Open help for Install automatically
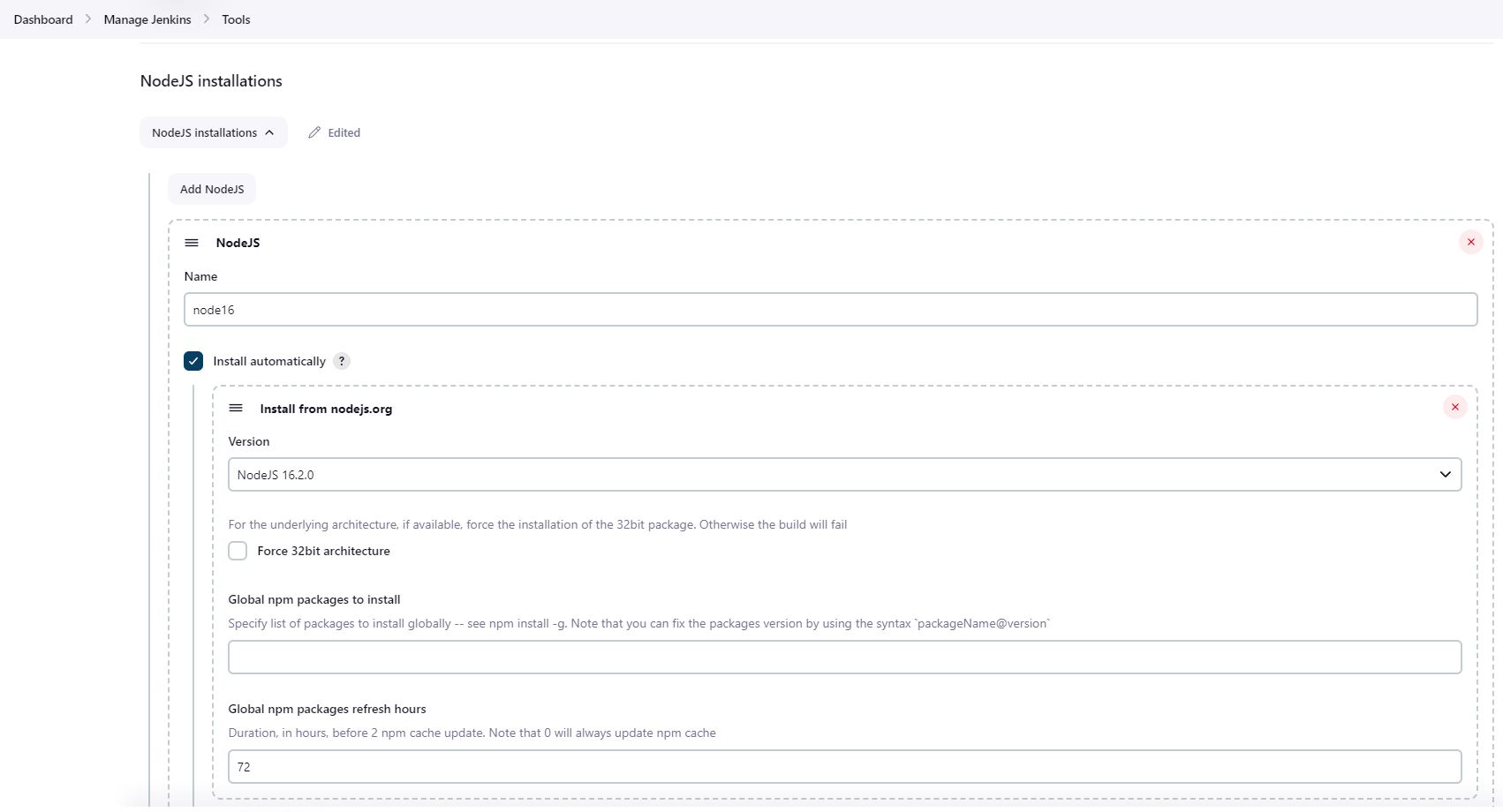This screenshot has height=812, width=1503. (342, 361)
